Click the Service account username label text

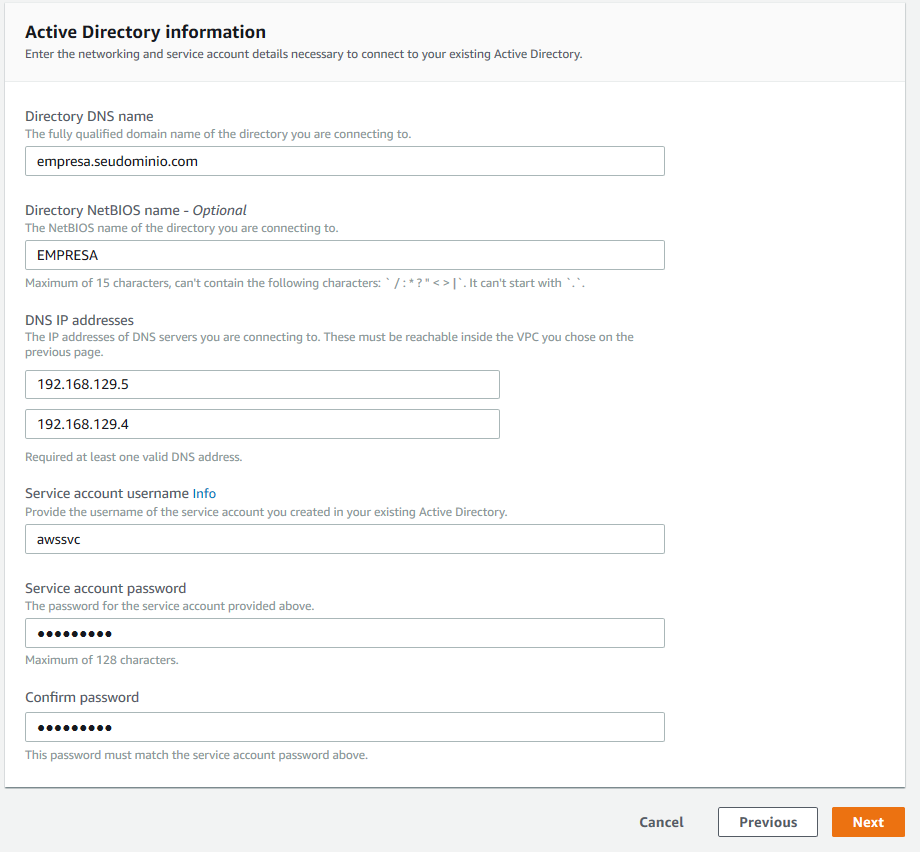pyautogui.click(x=107, y=493)
